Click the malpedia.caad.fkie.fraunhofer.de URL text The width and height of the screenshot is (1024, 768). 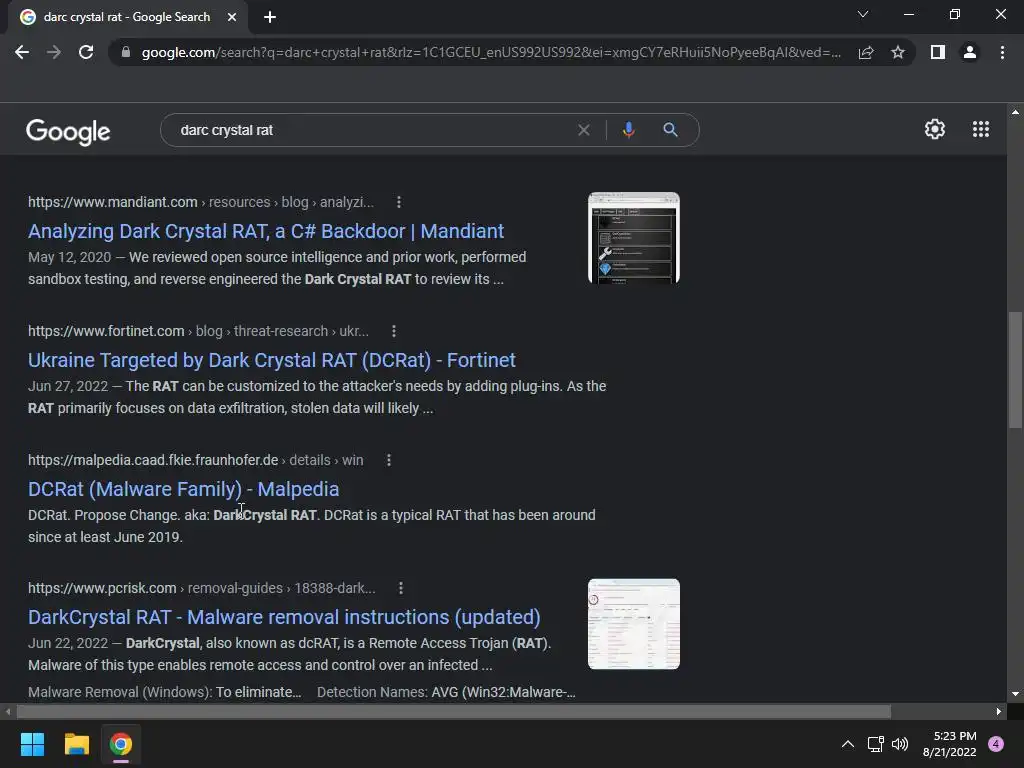click(153, 460)
